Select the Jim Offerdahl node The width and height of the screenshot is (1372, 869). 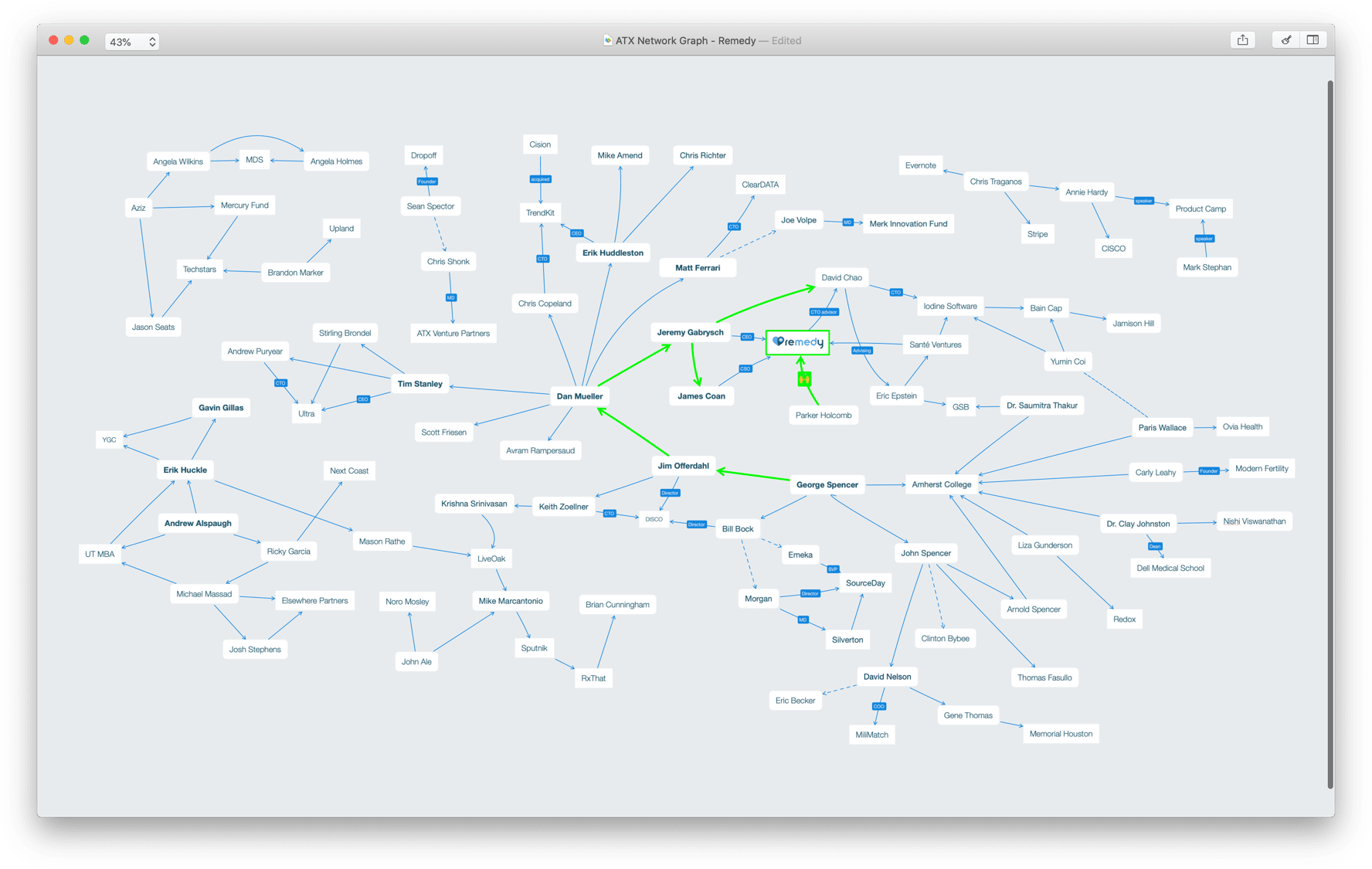pos(683,466)
